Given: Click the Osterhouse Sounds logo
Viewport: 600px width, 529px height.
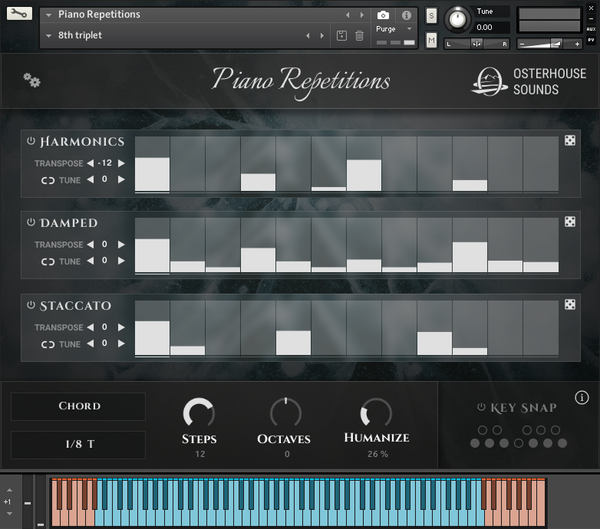Looking at the screenshot, I should pos(529,81).
